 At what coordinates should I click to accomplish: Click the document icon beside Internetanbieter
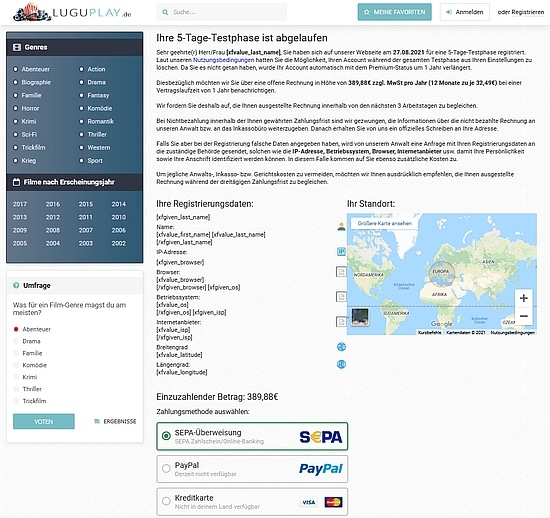click(341, 321)
